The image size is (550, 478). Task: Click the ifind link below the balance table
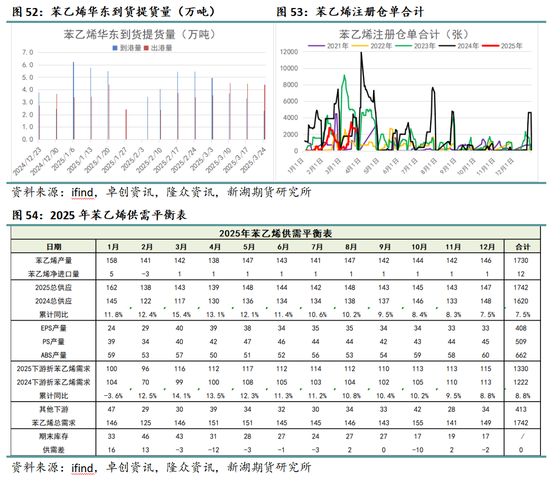82,467
